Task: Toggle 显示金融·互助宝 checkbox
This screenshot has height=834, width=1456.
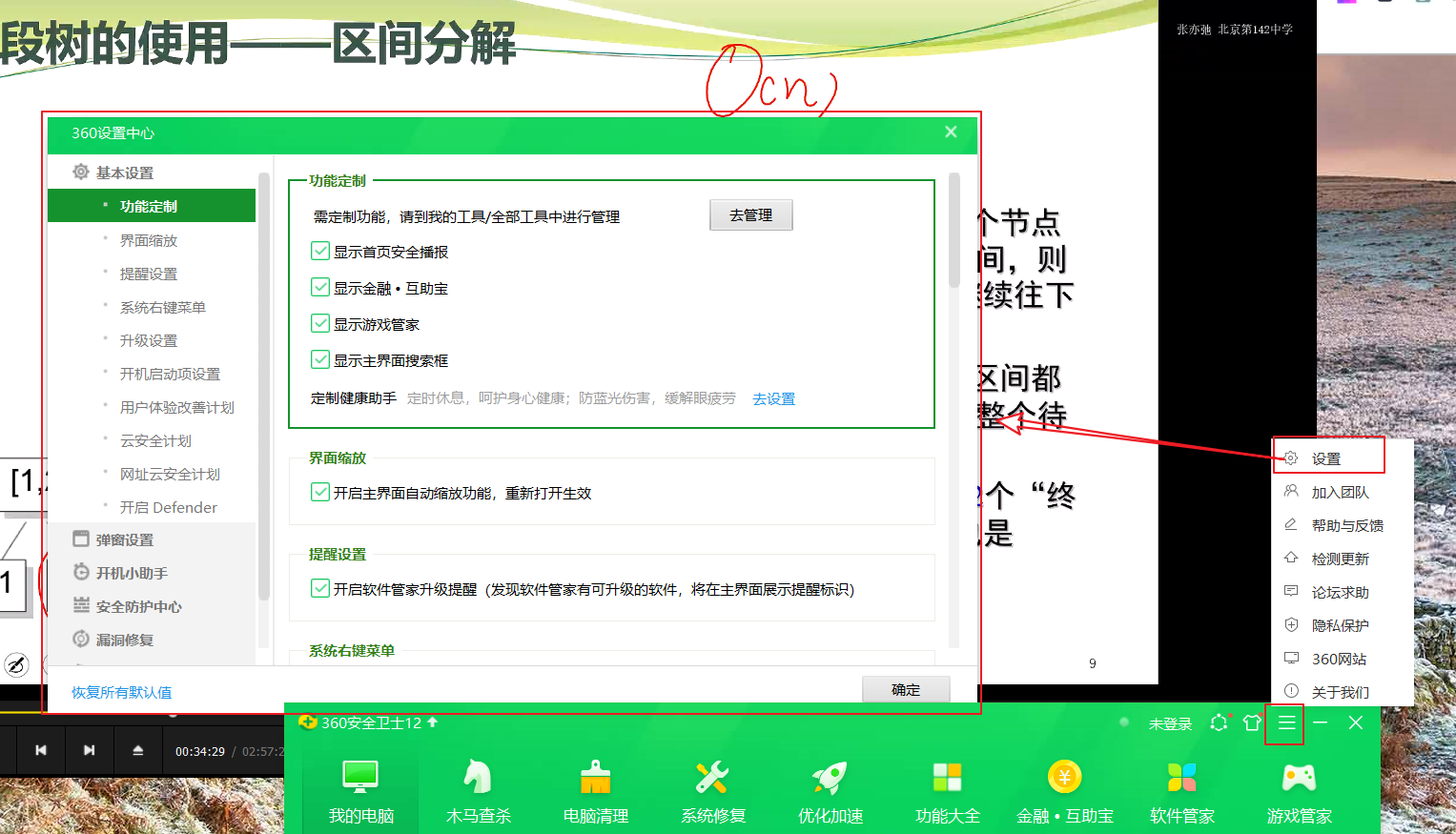Action: click(x=320, y=287)
